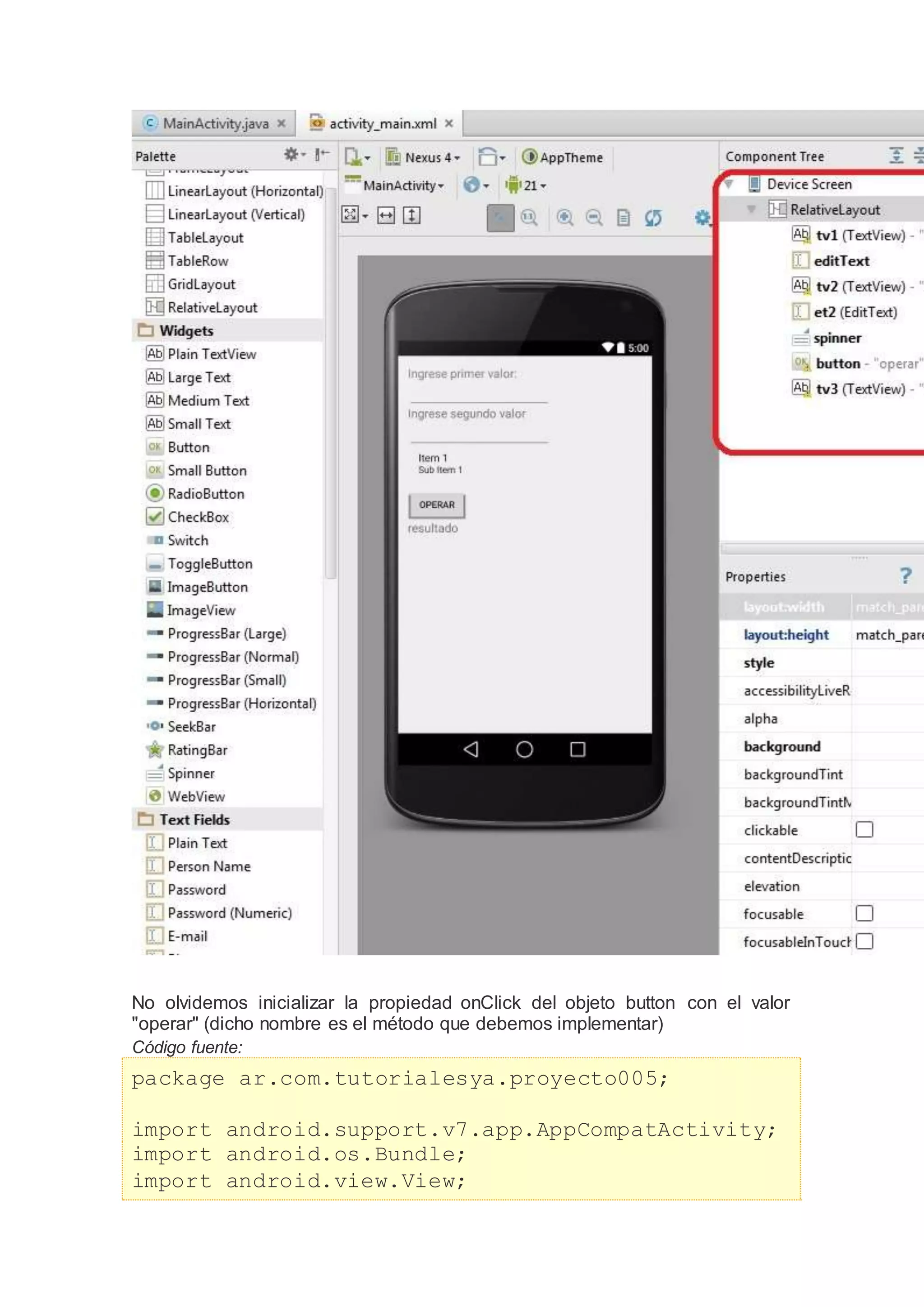
Task: Pick the Button widget in palette
Action: coord(177,447)
